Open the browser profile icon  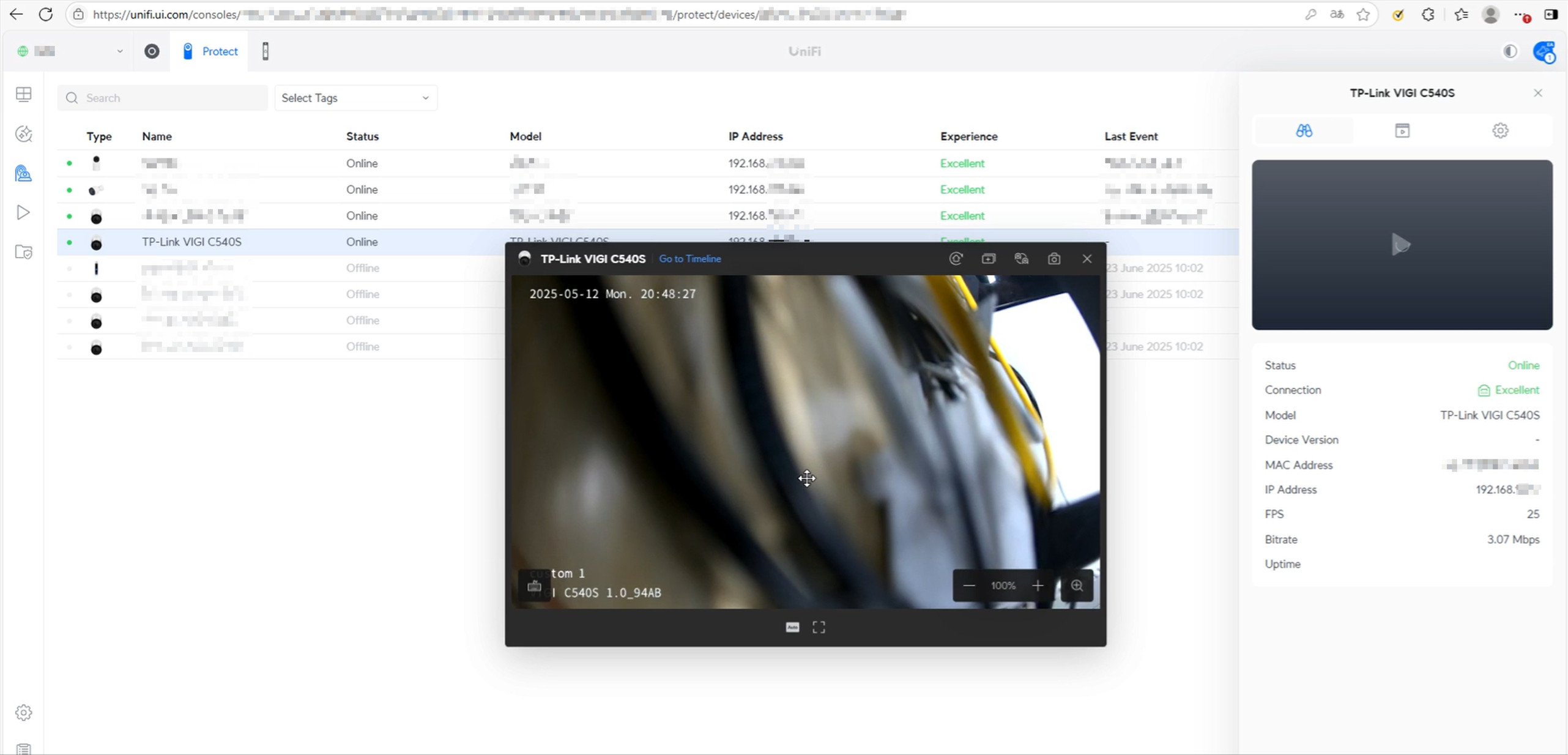coord(1490,15)
